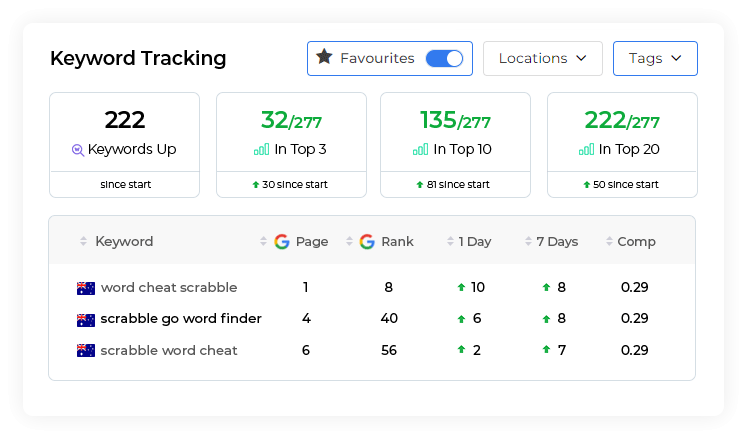Sort by Comp column arrows

(x=609, y=241)
